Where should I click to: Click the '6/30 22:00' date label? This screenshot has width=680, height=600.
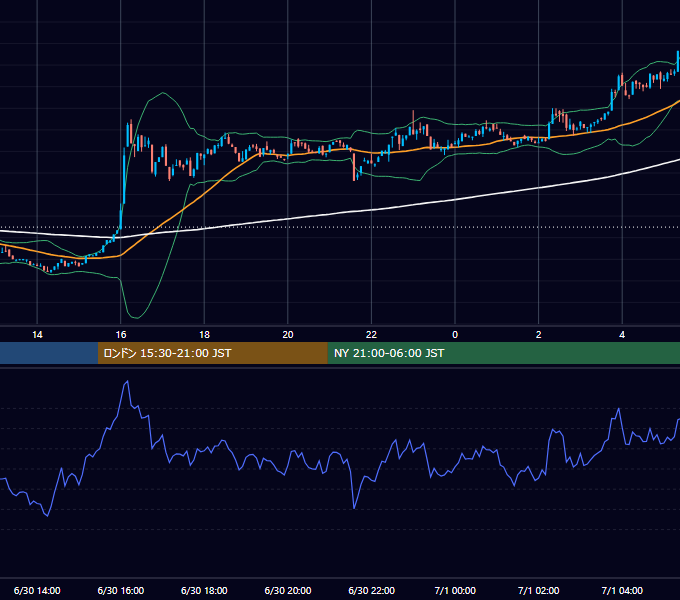[372, 590]
